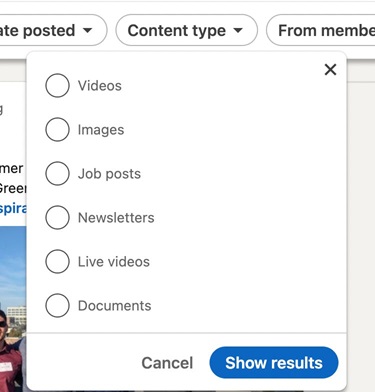Click the blue hashtag link in post
375x392 pixels.
(x=13, y=208)
